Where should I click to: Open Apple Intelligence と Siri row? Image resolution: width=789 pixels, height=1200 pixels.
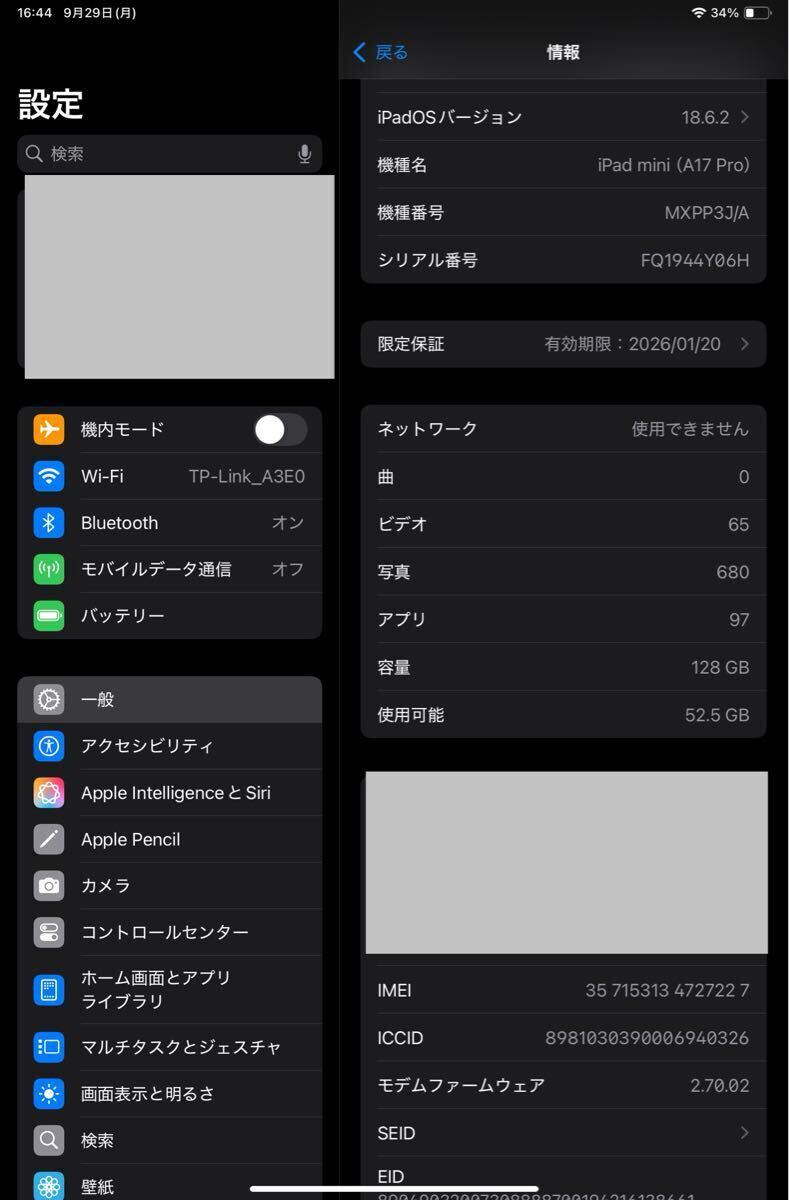tap(170, 793)
